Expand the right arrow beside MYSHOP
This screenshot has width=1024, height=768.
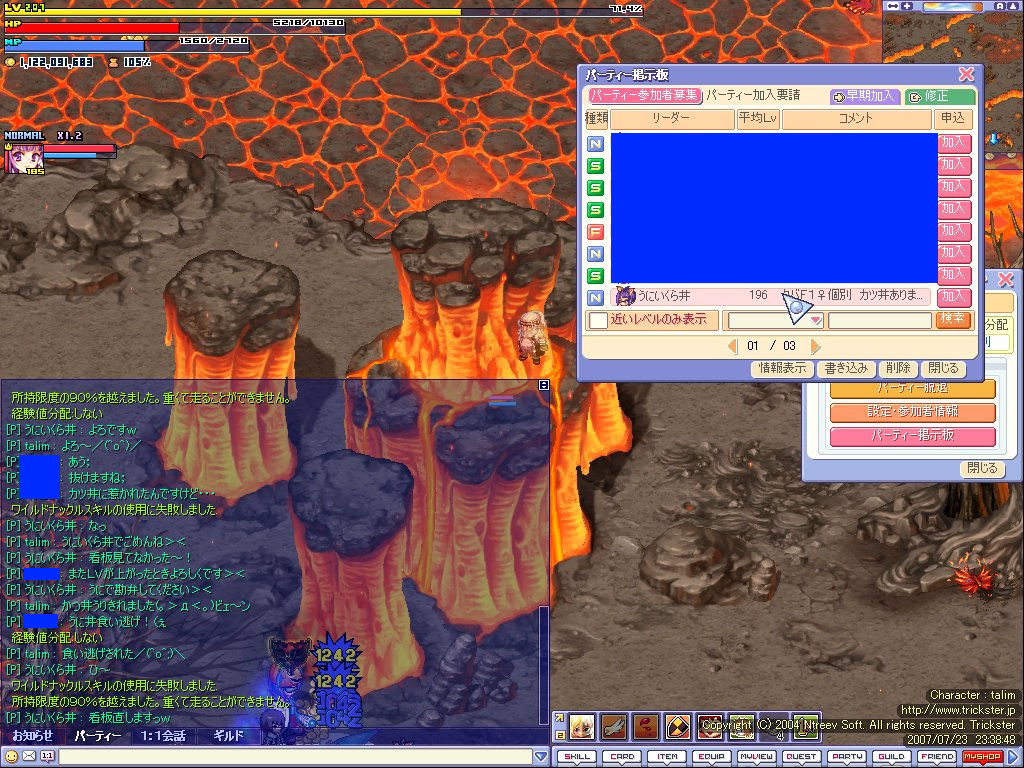(1013, 756)
